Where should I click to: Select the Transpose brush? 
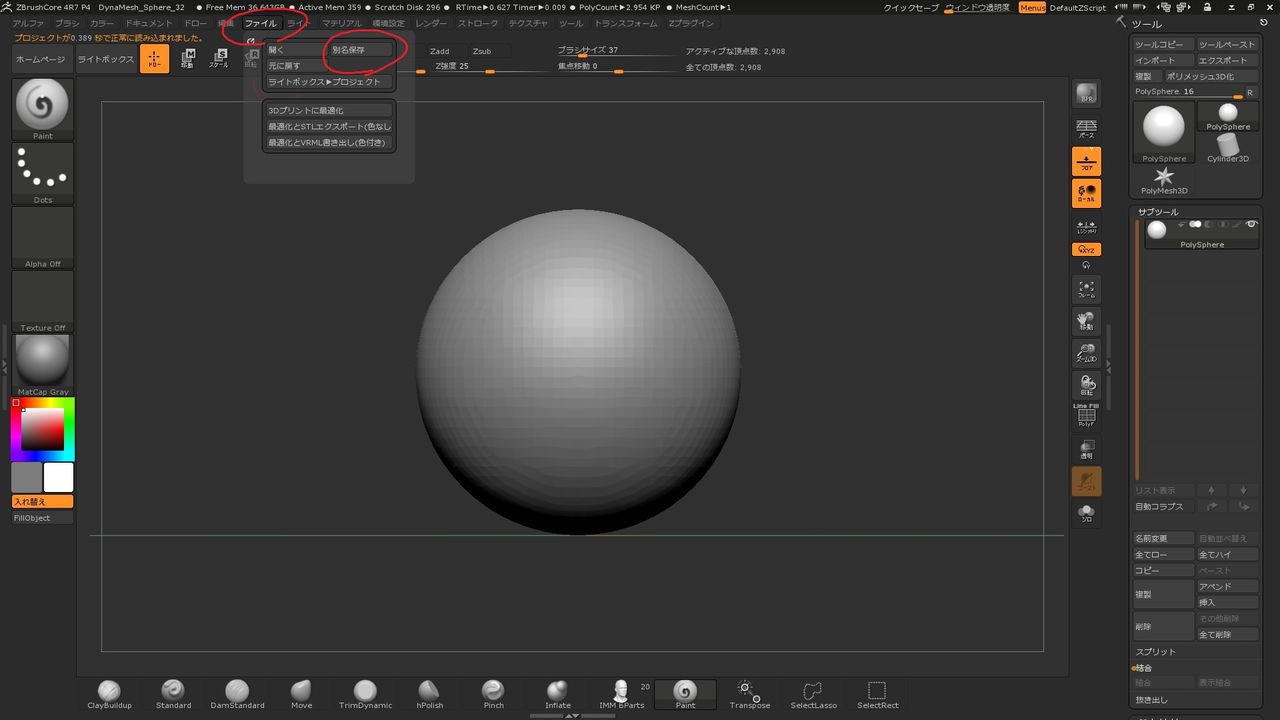(749, 695)
